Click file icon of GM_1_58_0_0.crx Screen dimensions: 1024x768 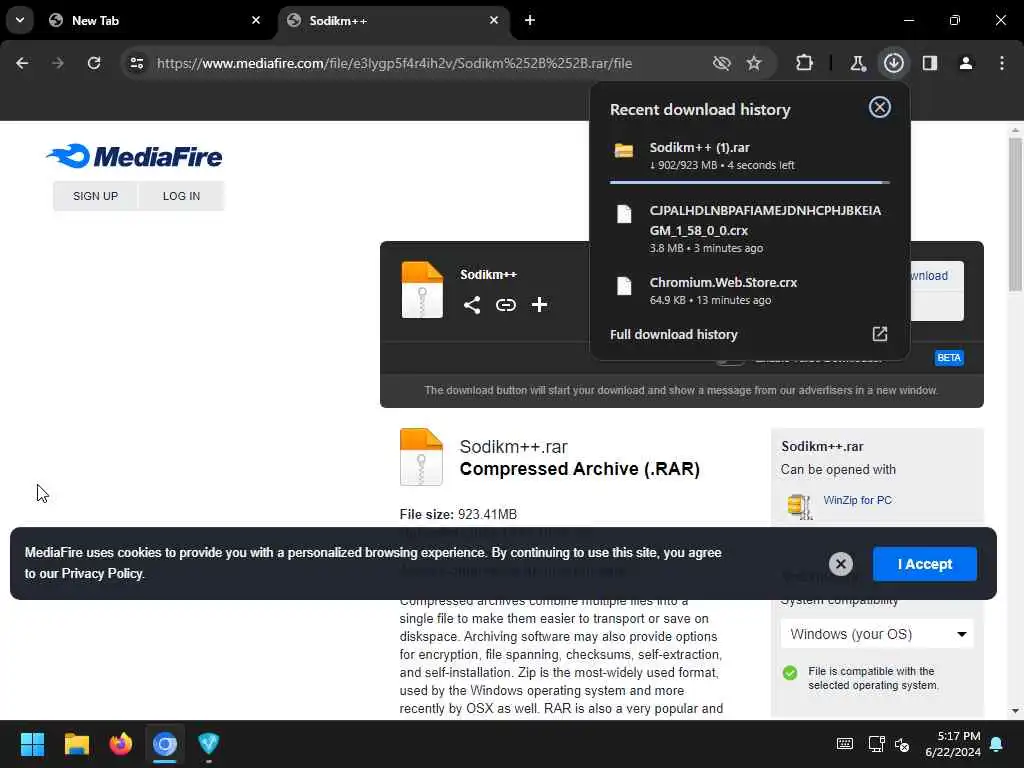624,214
